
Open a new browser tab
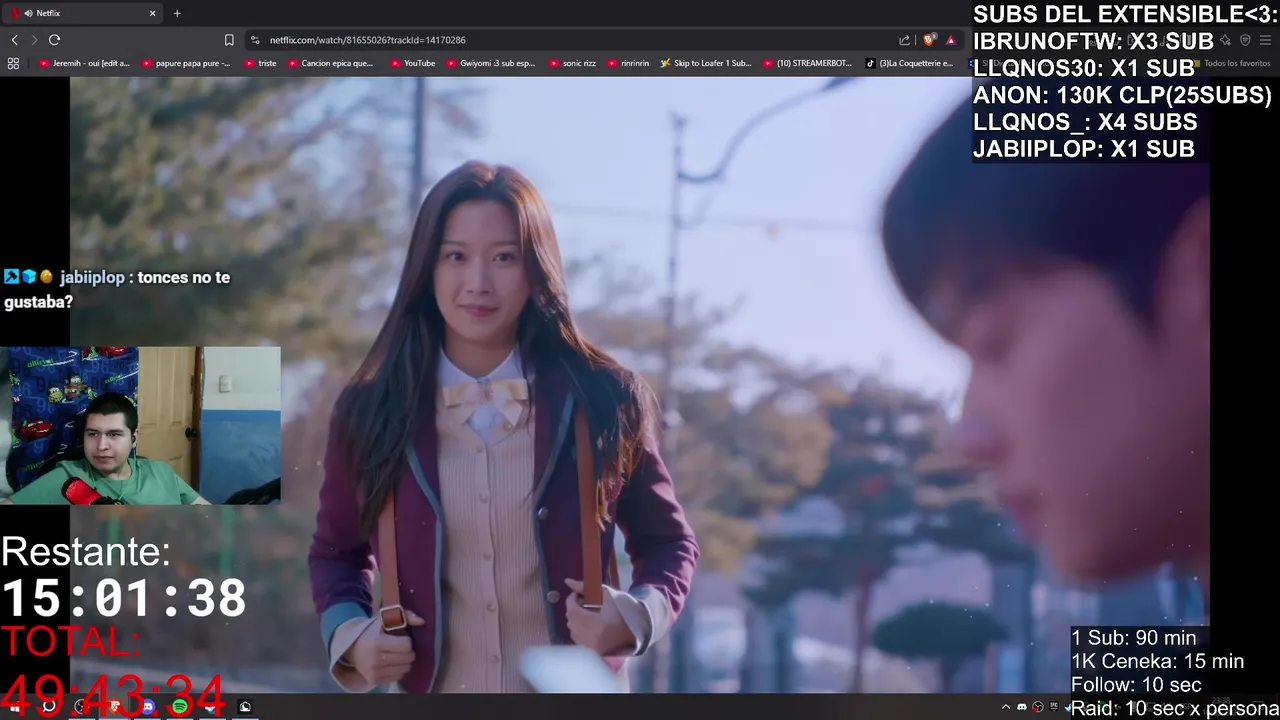177,13
